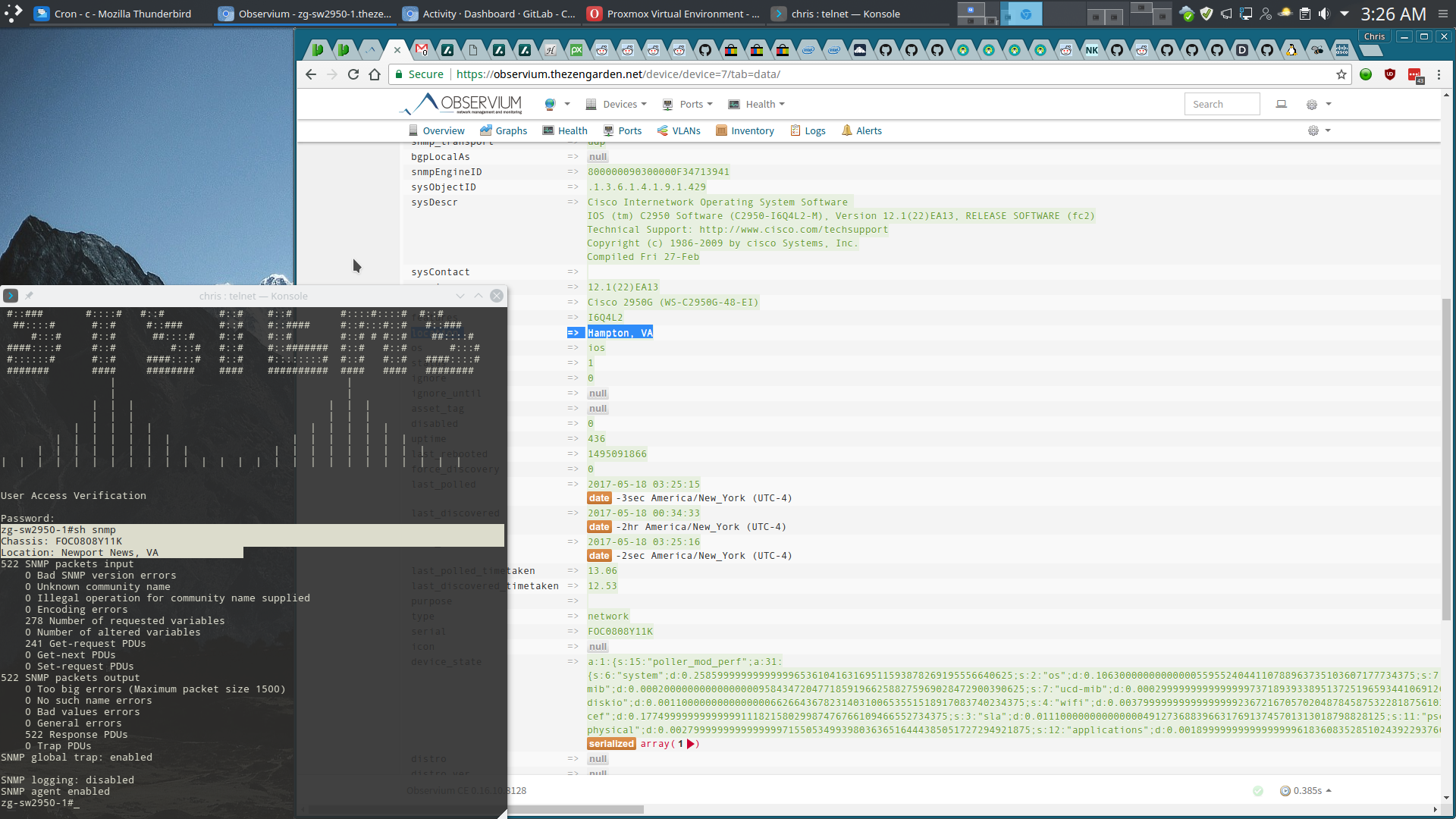Screen dimensions: 1456x819
Task: Click the laptop icon beside Search
Action: [1282, 104]
